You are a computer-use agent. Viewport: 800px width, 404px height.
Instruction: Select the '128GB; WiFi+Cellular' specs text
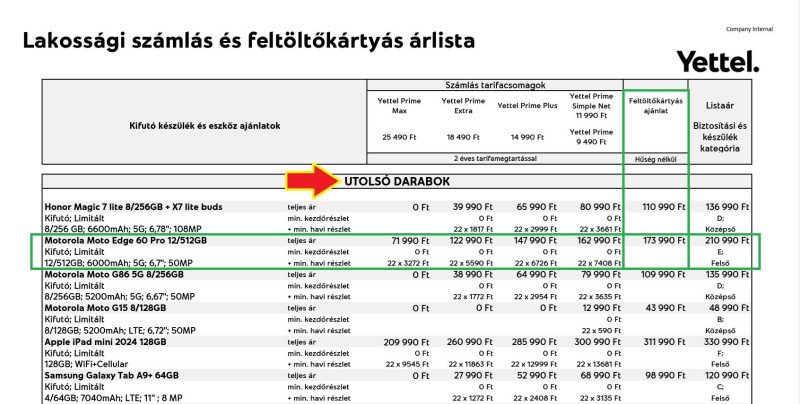tap(86, 364)
